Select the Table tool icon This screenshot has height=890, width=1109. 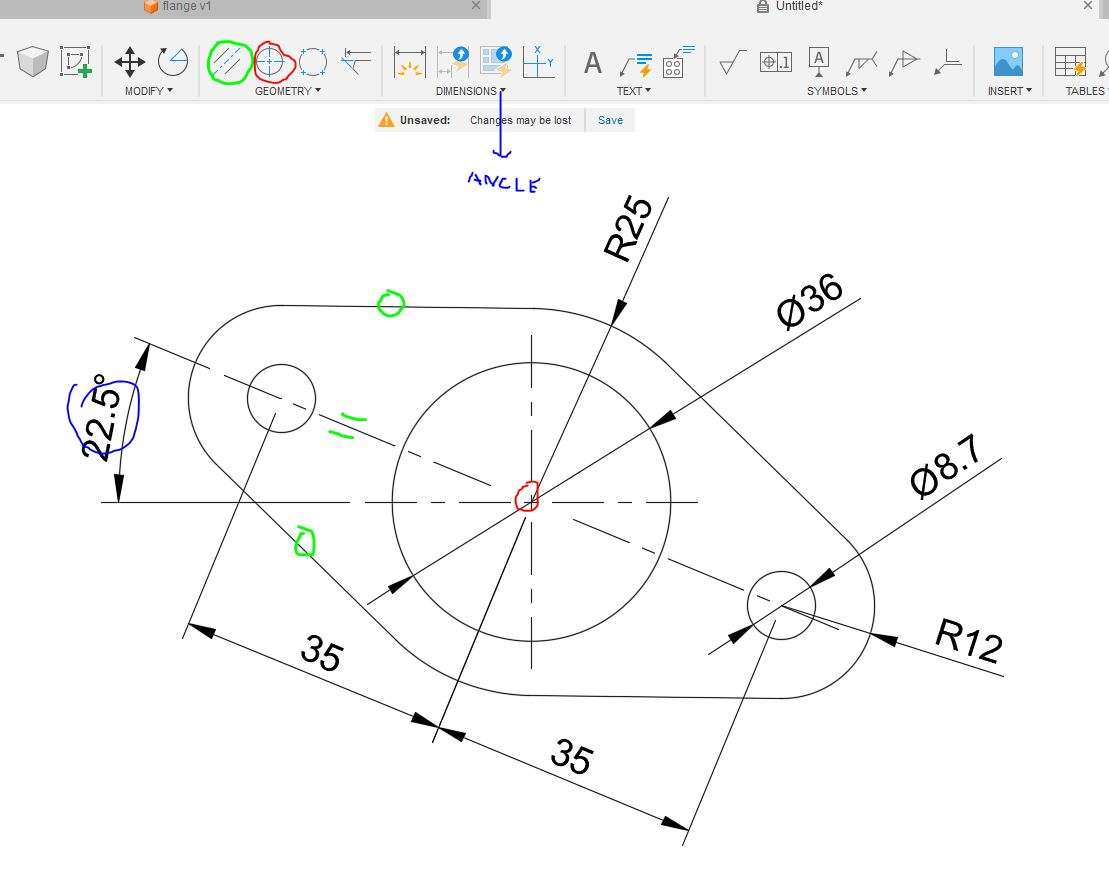1070,62
